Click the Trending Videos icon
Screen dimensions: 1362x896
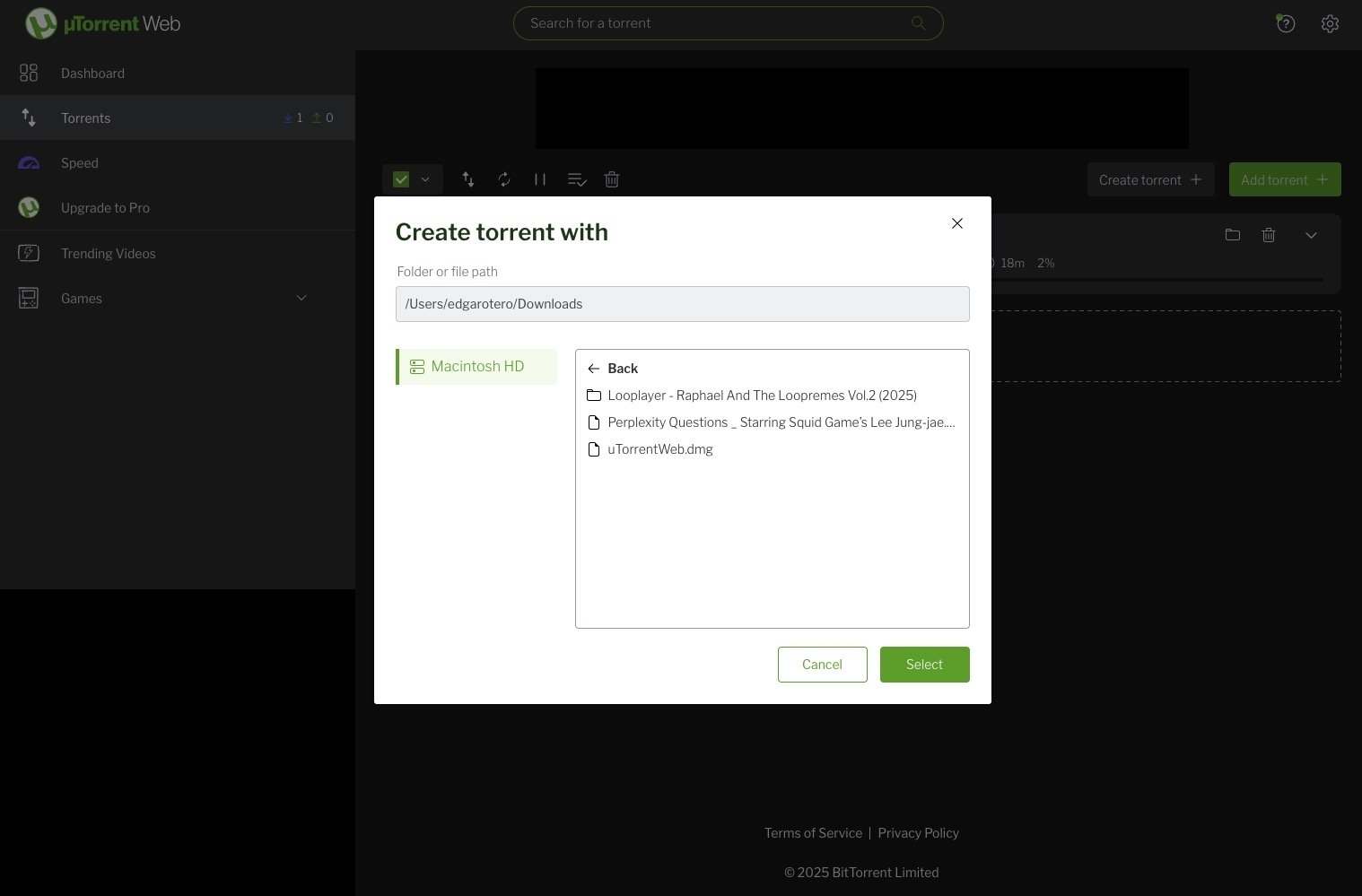[29, 253]
